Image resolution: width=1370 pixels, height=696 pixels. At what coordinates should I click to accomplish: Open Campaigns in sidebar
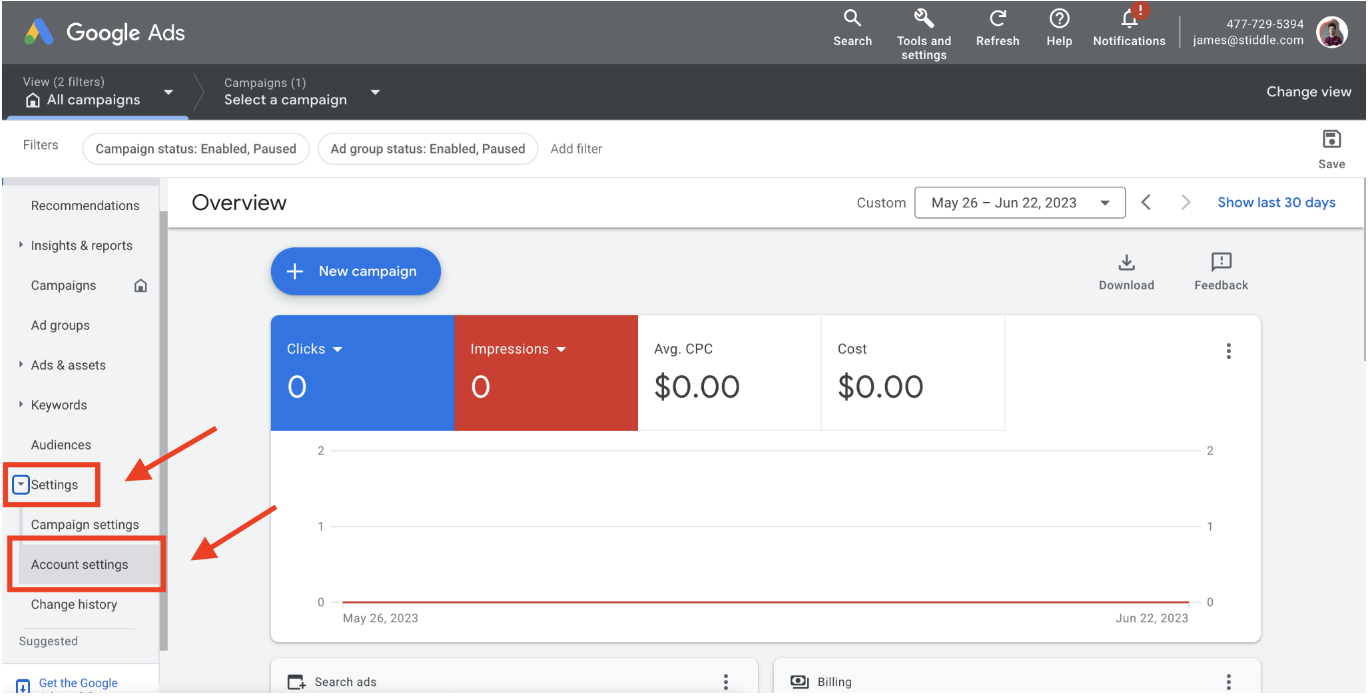point(64,286)
